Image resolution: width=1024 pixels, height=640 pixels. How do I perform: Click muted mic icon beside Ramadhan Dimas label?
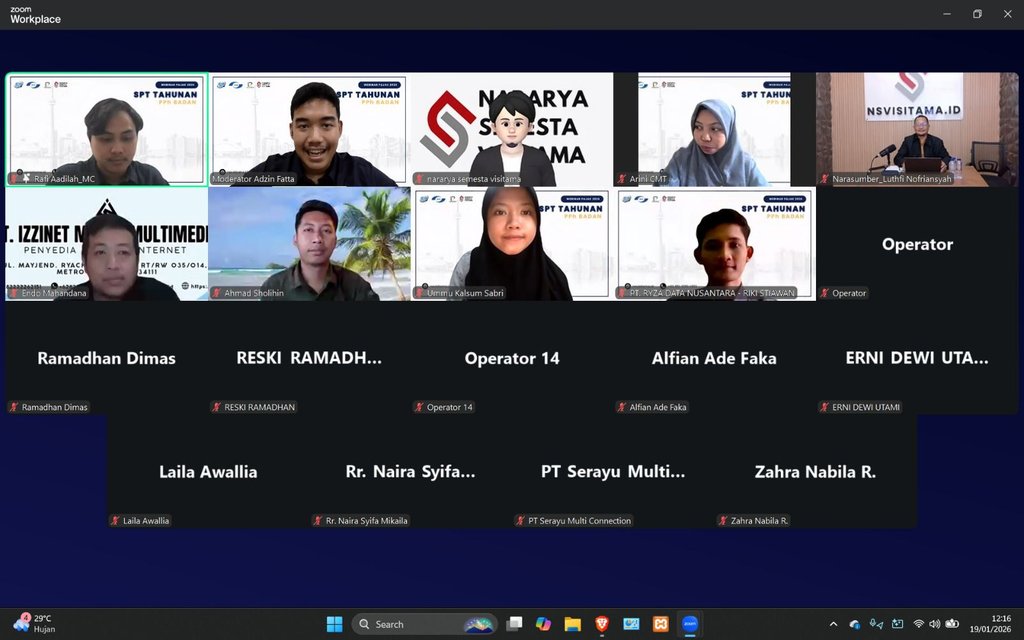[14, 407]
